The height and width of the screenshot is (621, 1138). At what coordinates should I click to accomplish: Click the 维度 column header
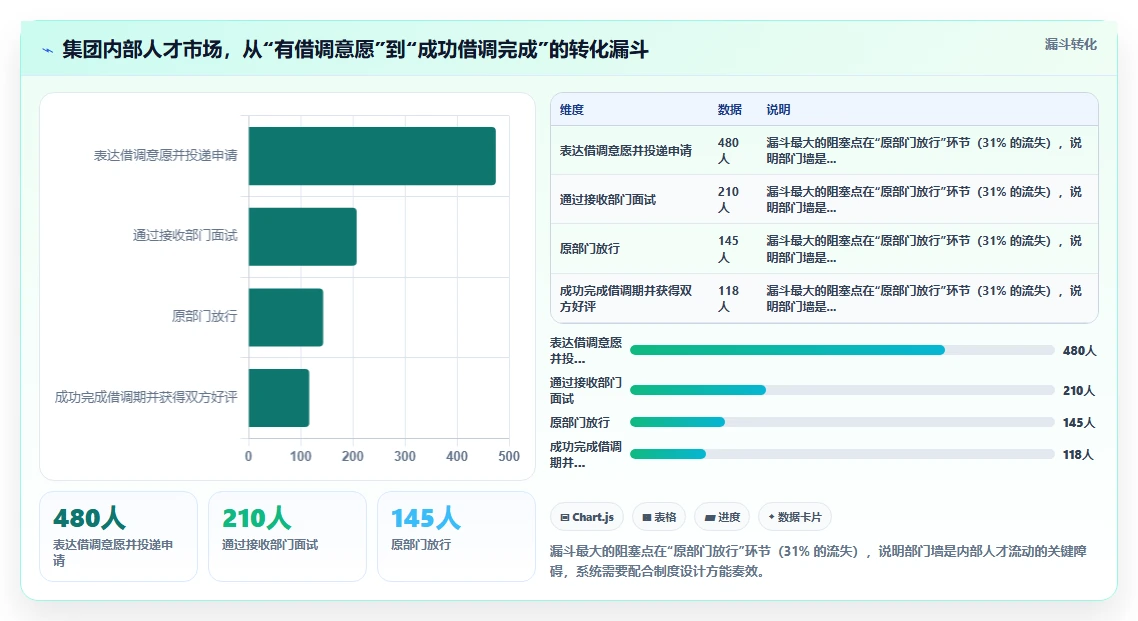click(x=572, y=110)
